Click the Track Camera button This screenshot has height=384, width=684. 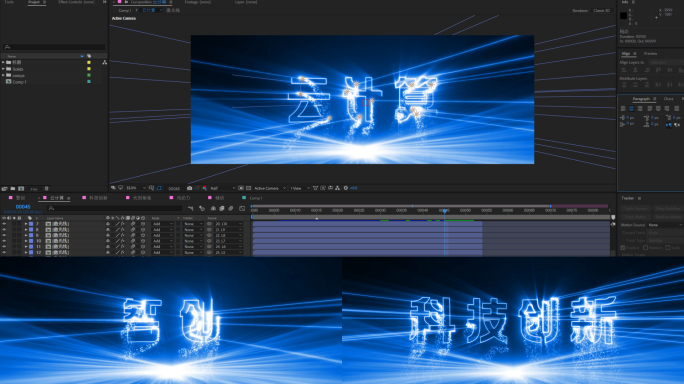pyautogui.click(x=636, y=209)
